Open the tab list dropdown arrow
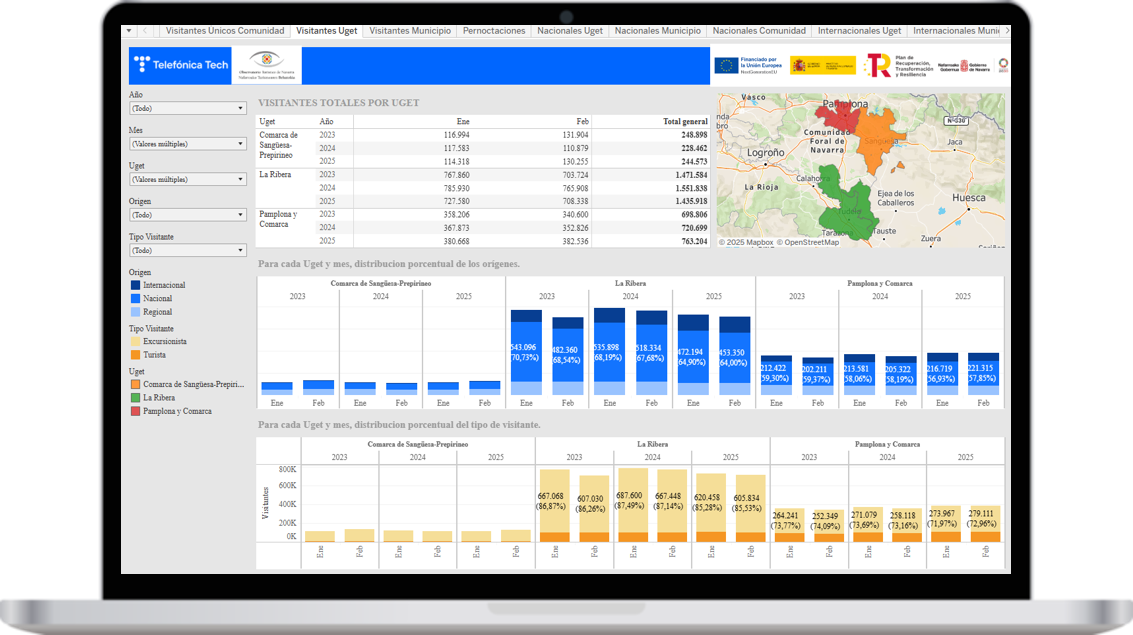The image size is (1133, 635). pos(131,31)
